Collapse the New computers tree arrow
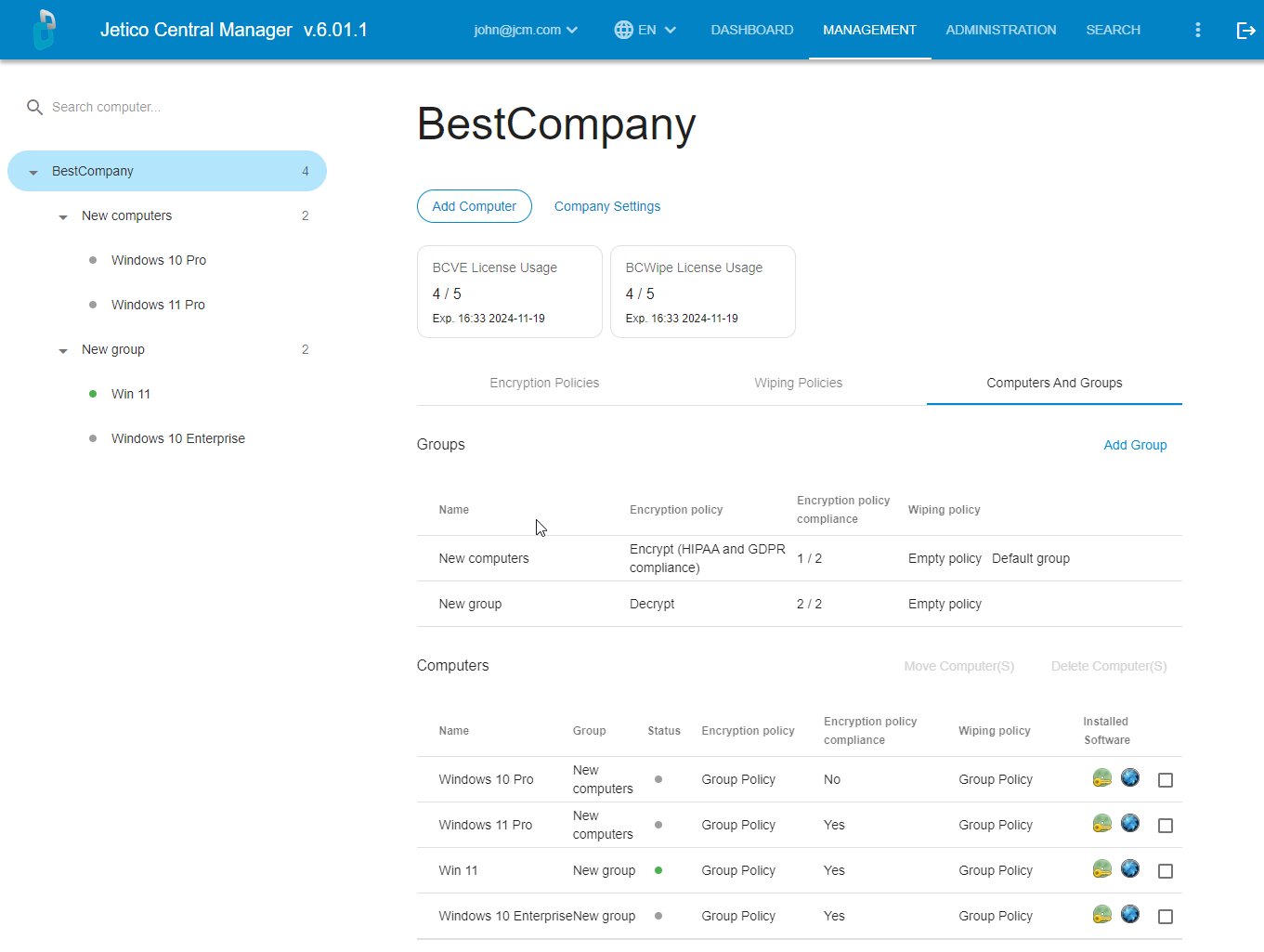The width and height of the screenshot is (1264, 952). (x=63, y=216)
